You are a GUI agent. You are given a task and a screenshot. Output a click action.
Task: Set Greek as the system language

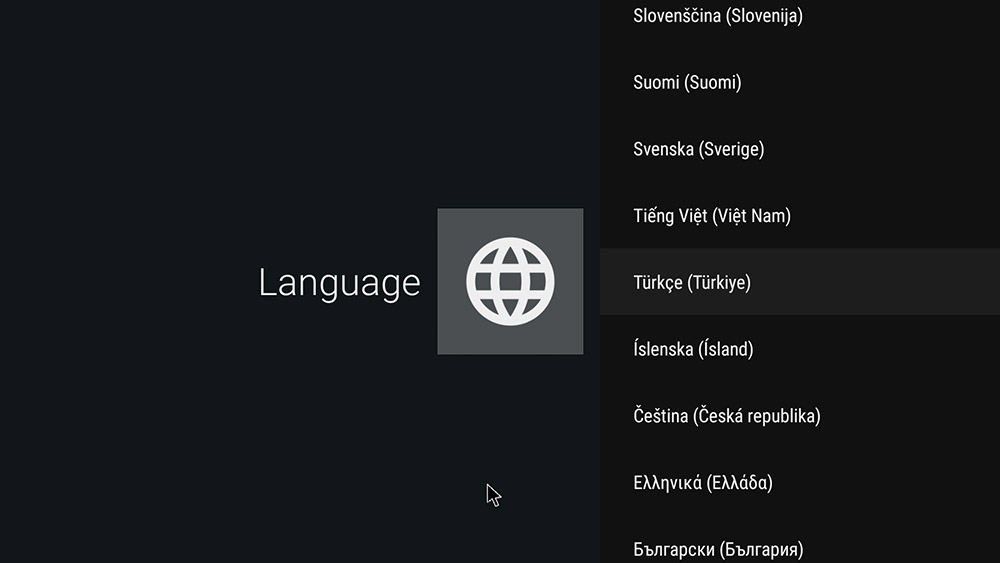tap(703, 483)
